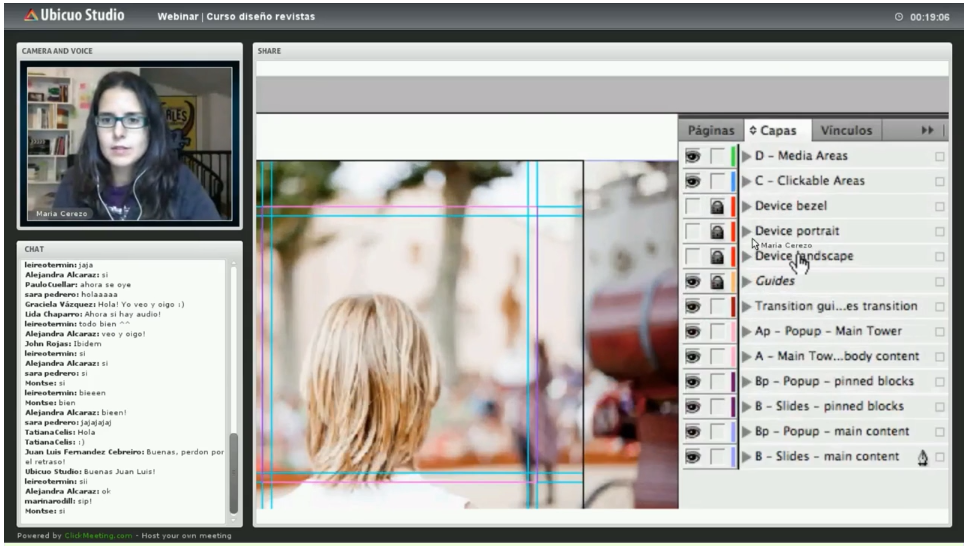Toggle visibility of the Guides layer
This screenshot has width=968, height=546.
(692, 281)
